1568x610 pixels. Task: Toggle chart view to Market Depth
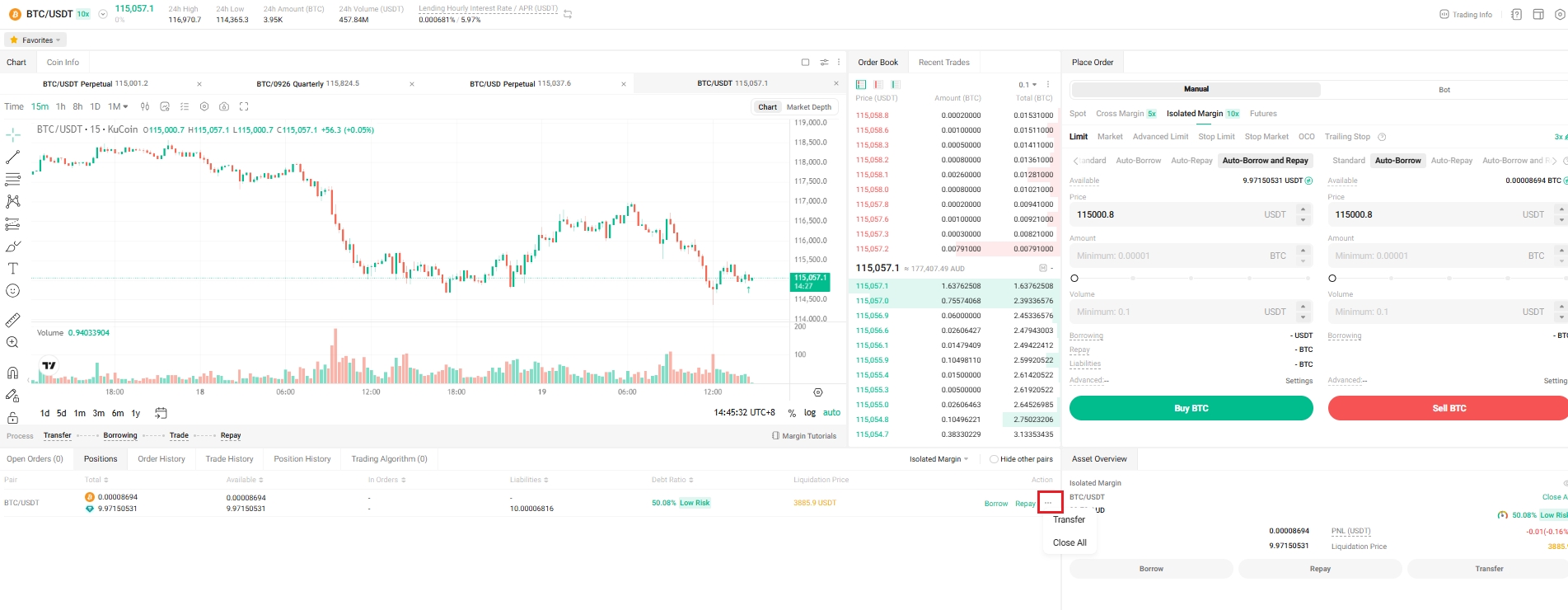(808, 107)
